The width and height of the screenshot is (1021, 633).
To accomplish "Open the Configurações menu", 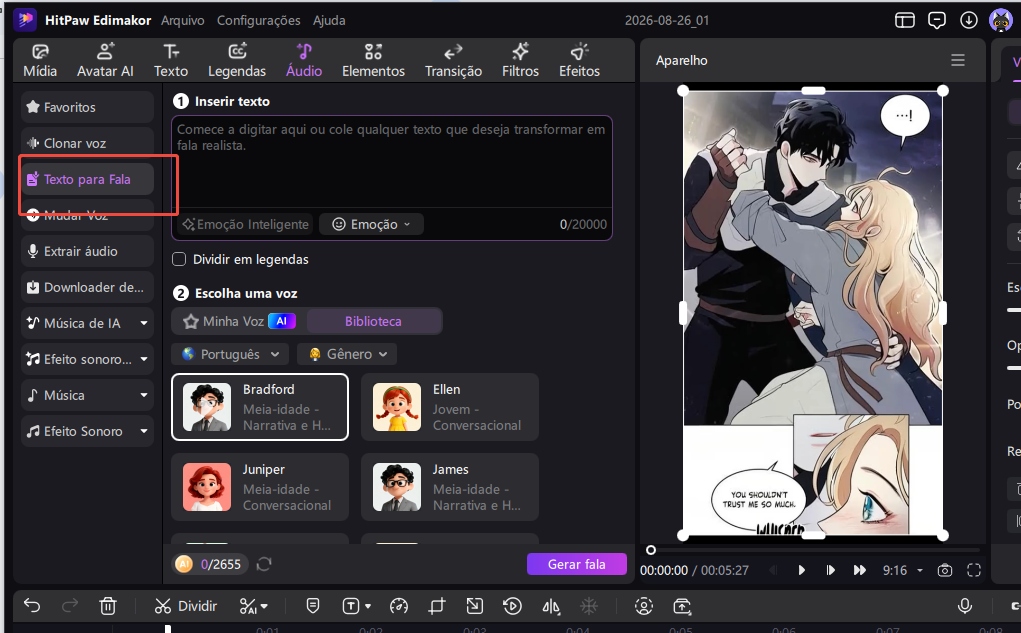I will (259, 20).
